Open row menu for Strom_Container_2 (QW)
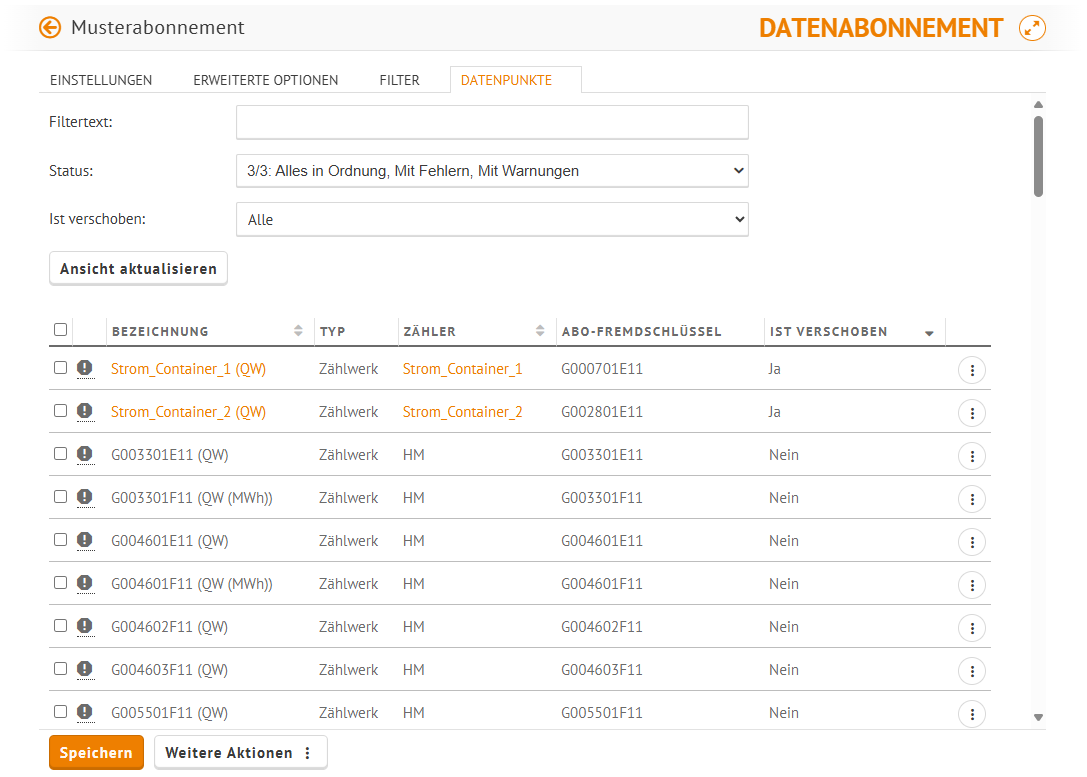The height and width of the screenshot is (777, 1087). click(x=972, y=414)
